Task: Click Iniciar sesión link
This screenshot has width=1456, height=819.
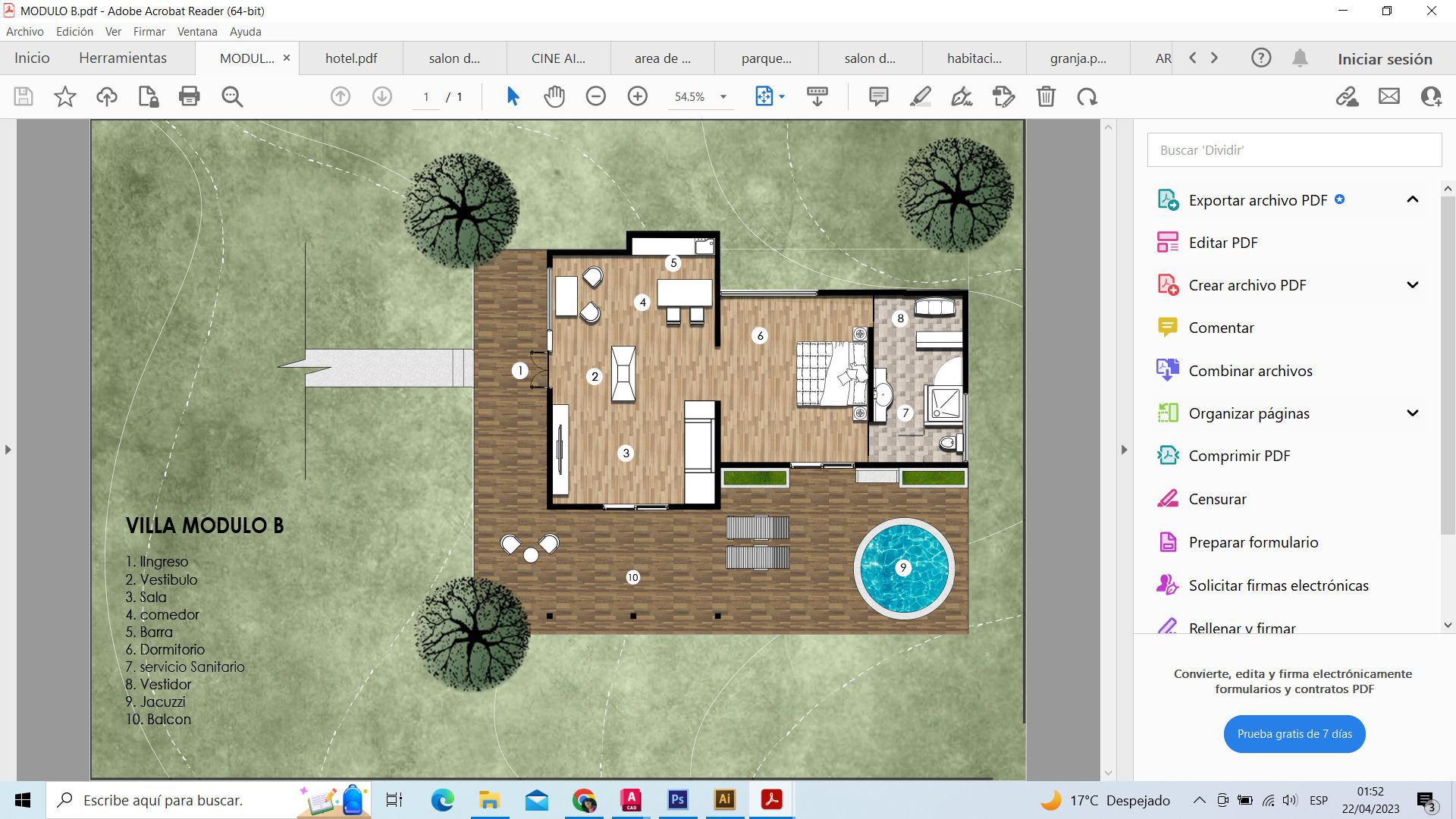Action: 1385,59
